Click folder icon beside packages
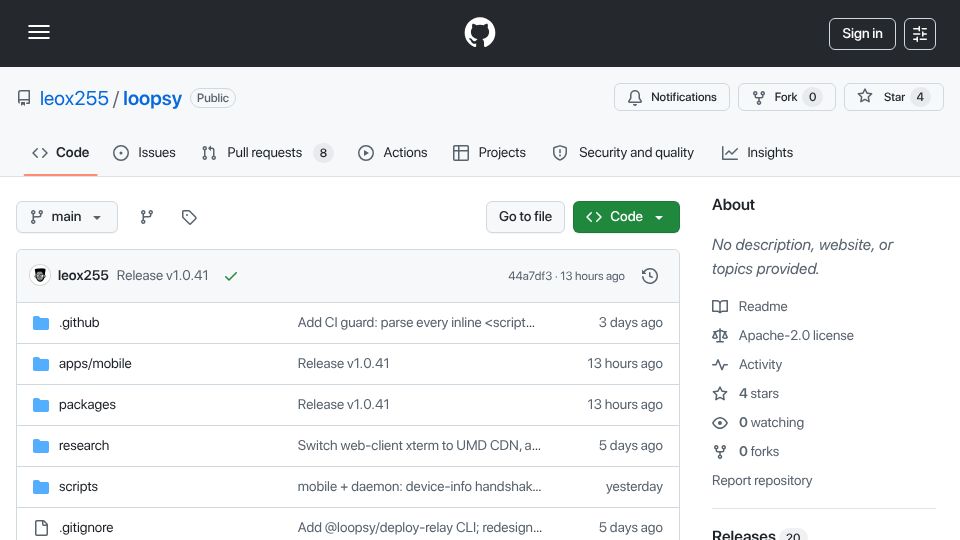 (41, 405)
